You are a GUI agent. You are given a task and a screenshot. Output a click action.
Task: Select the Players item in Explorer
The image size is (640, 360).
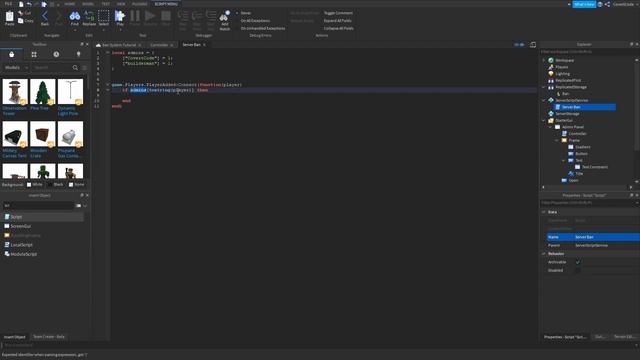[562, 67]
